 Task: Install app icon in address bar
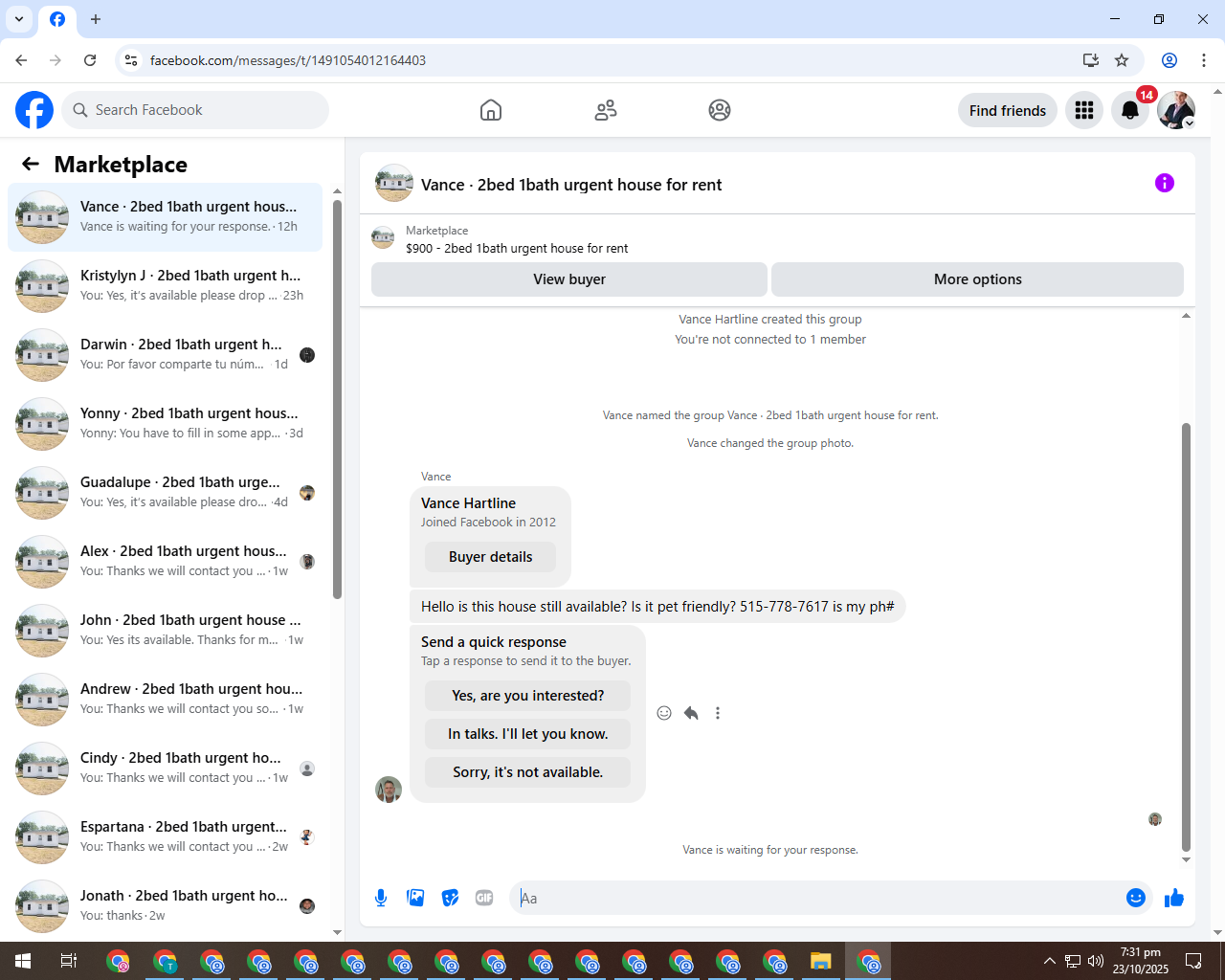click(1091, 60)
